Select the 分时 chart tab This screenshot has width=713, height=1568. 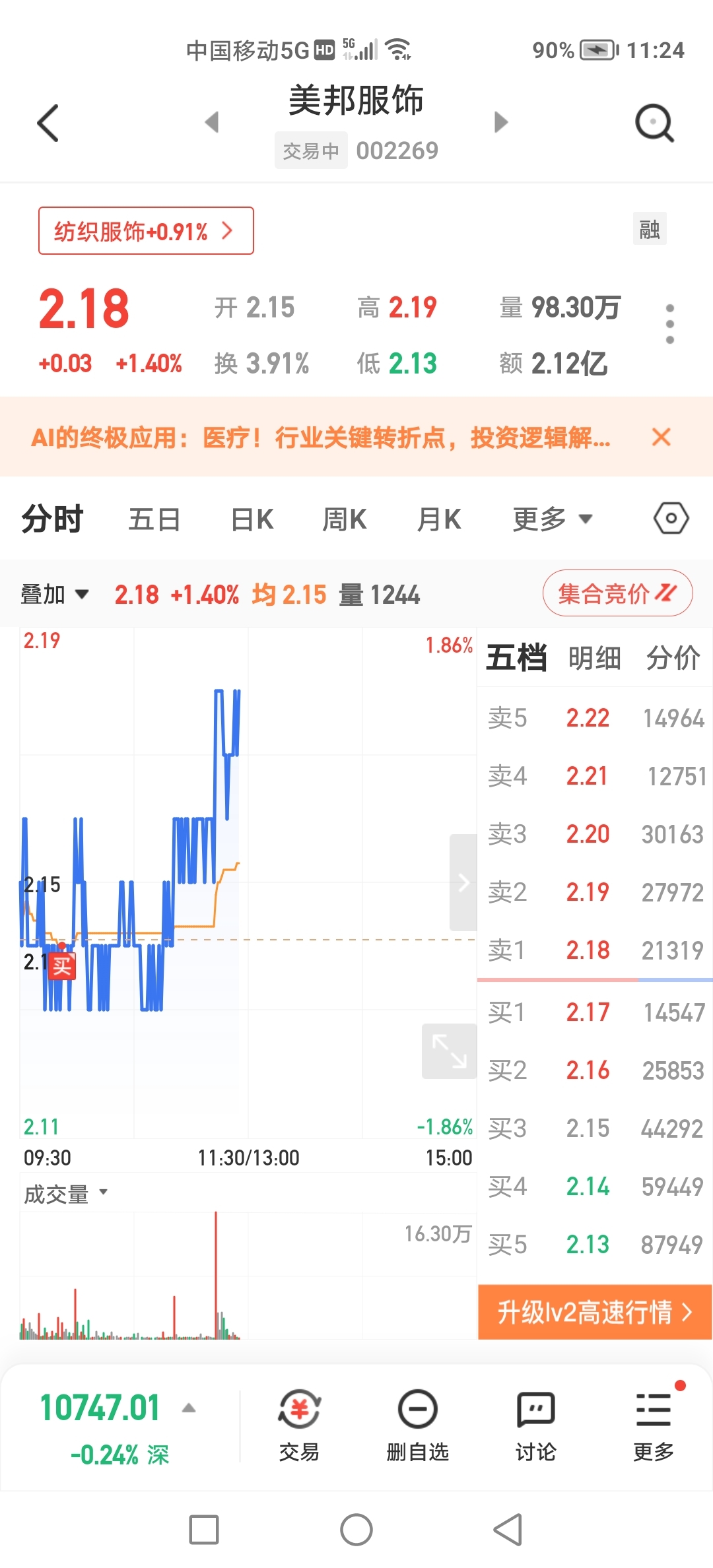click(x=52, y=519)
